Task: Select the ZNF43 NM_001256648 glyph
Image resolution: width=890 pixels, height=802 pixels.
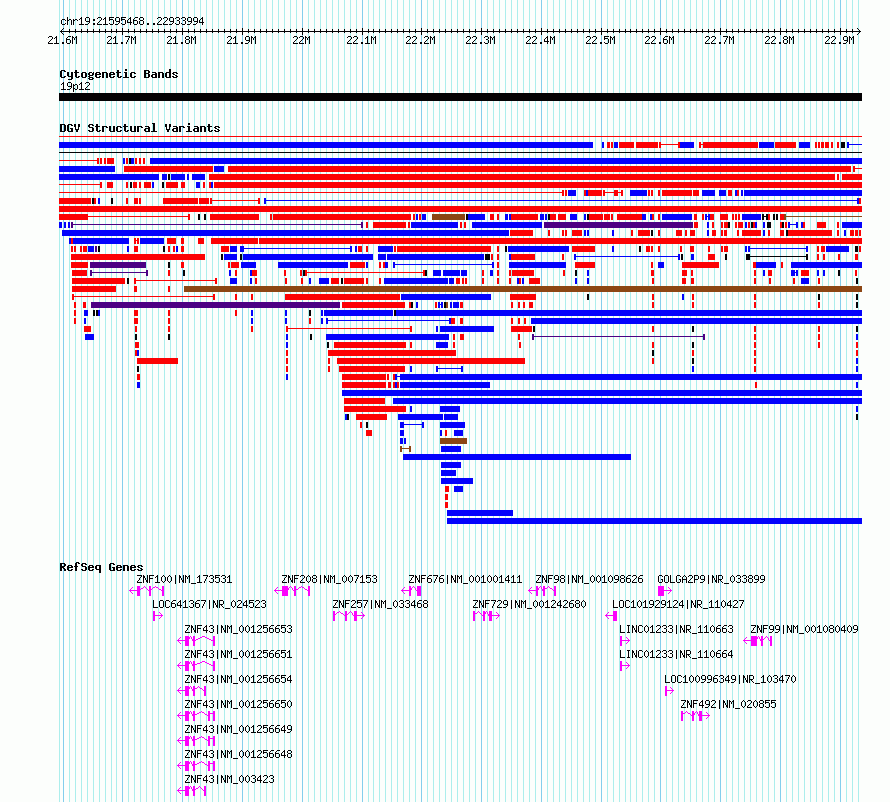Action: 196,766
